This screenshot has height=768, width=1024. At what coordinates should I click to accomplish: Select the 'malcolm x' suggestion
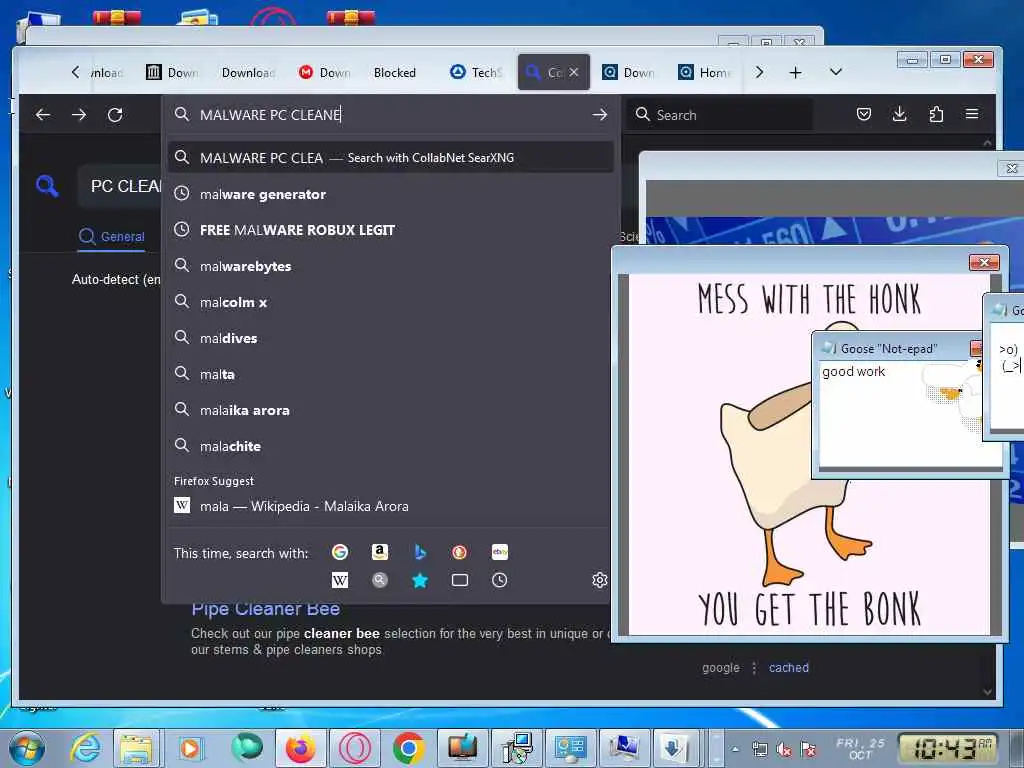point(391,302)
